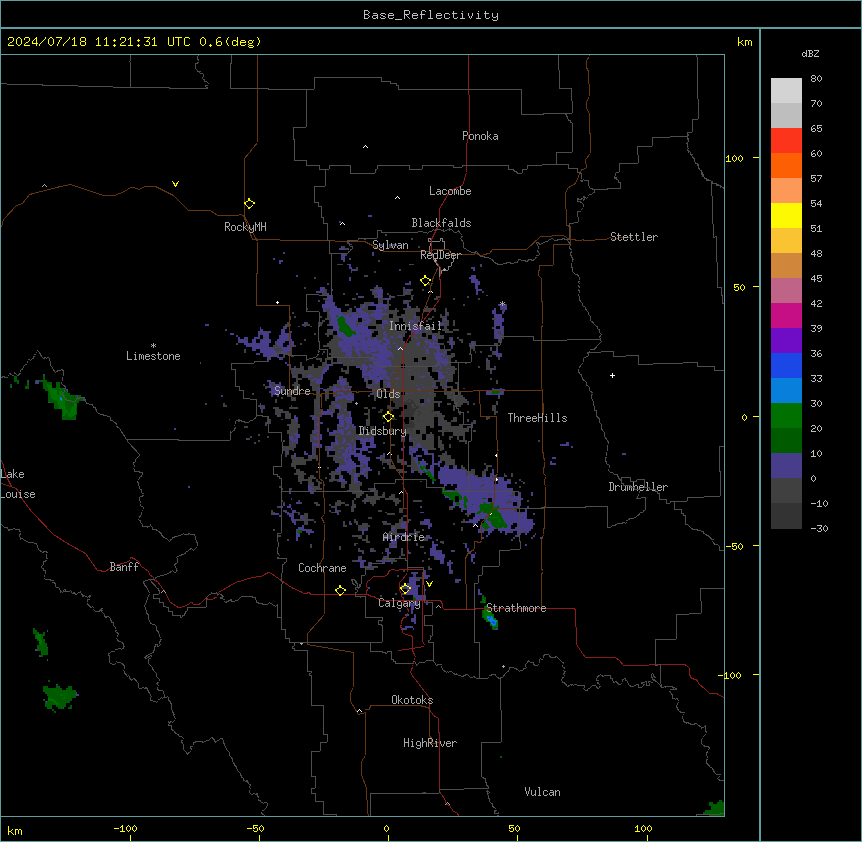Click the Innisfail label

click(416, 326)
